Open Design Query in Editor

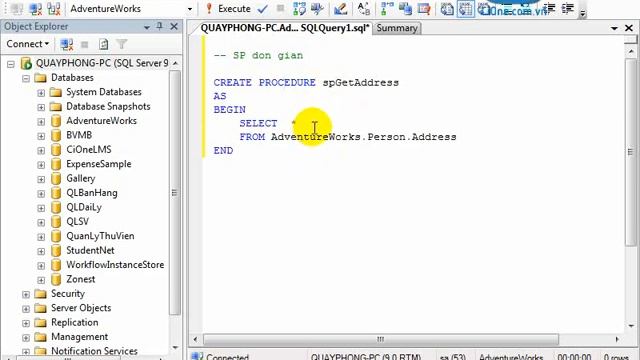point(340,9)
